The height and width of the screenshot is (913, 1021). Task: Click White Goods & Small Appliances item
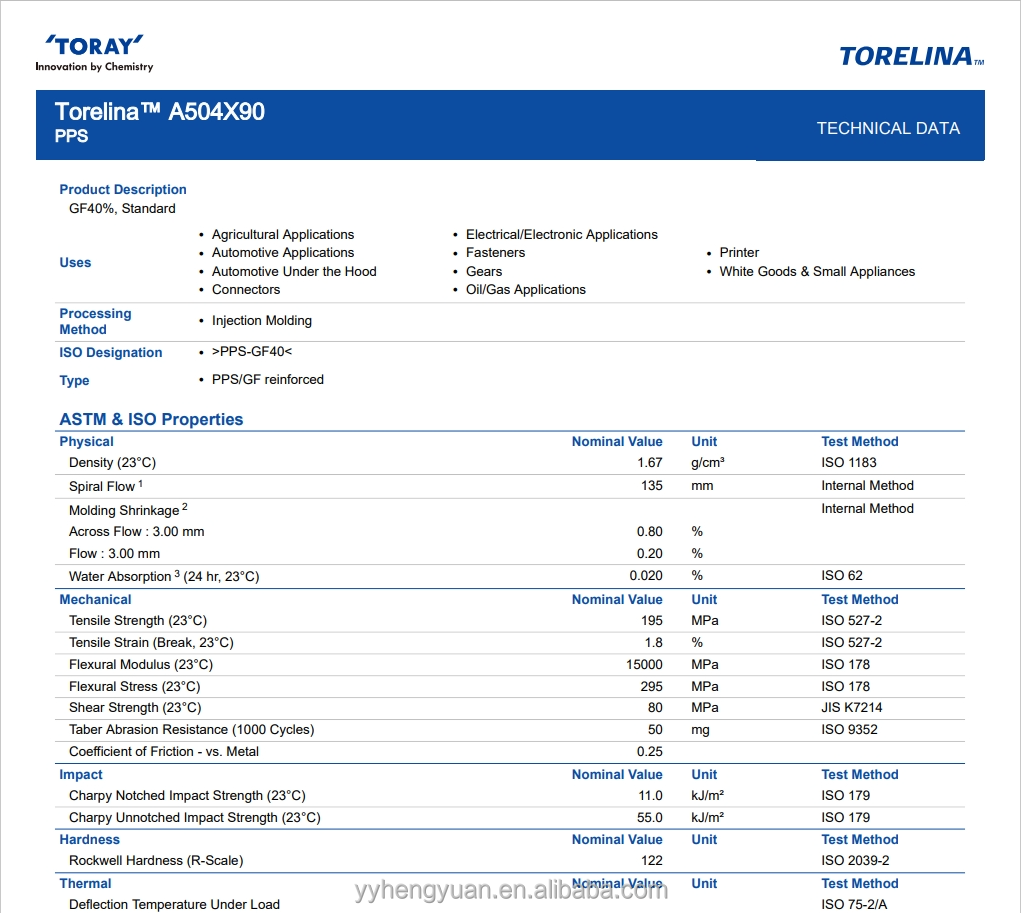point(816,271)
